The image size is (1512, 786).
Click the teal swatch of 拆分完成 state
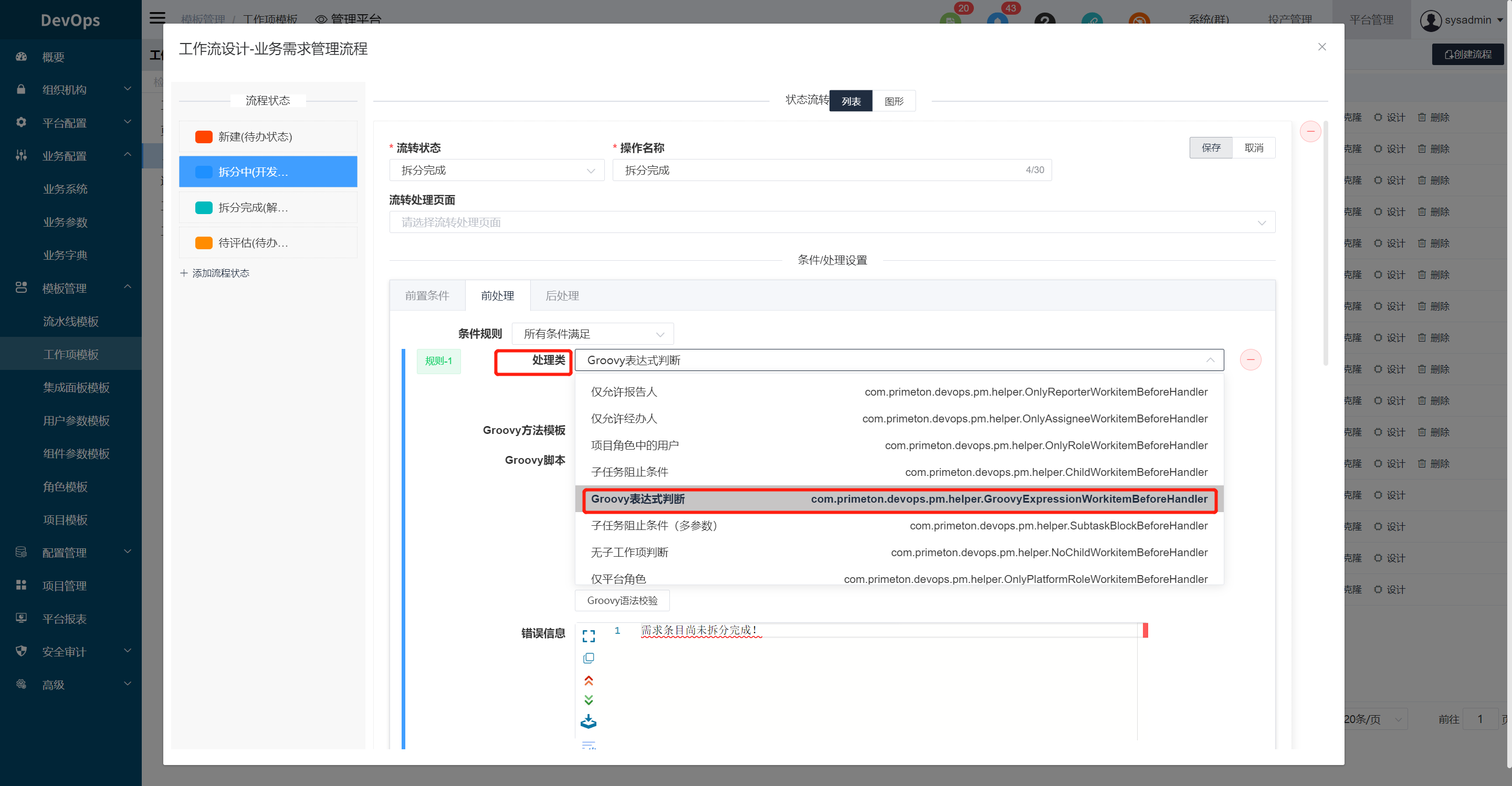point(204,208)
